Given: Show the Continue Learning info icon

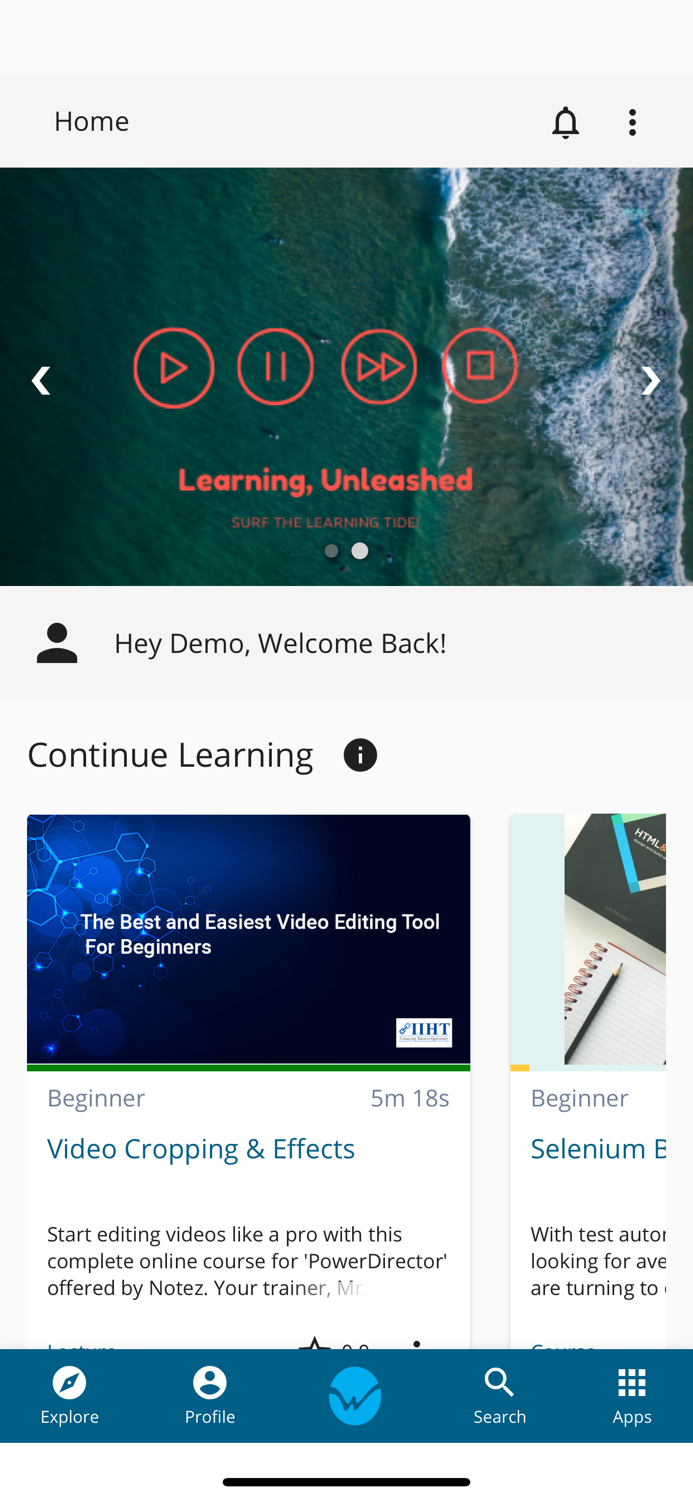Looking at the screenshot, I should coord(360,755).
